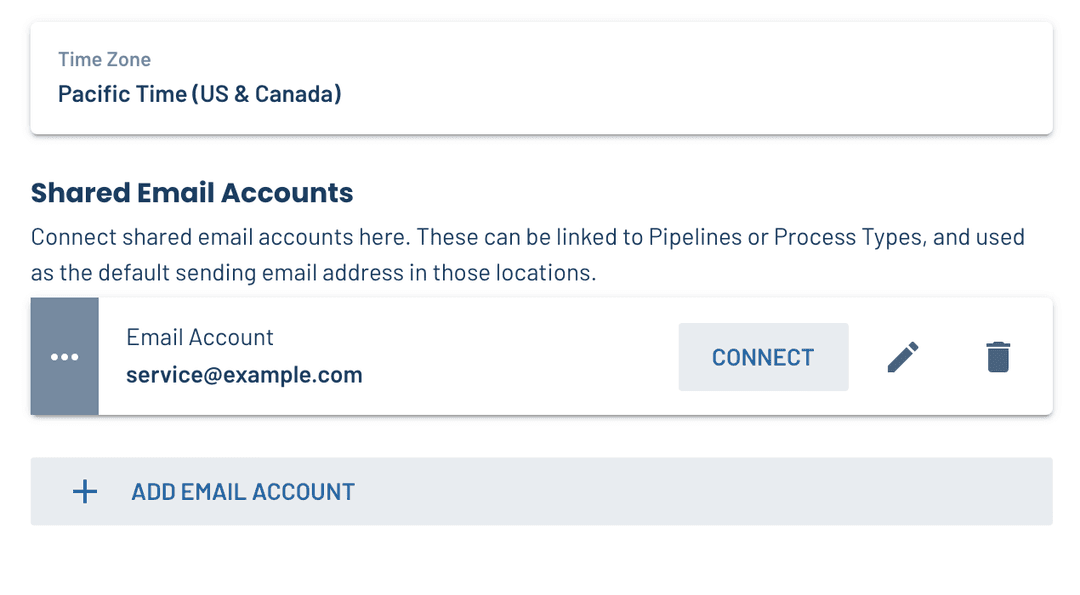The image size is (1080, 595).
Task: Click the Shared Email Accounts heading
Action: pyautogui.click(x=192, y=192)
